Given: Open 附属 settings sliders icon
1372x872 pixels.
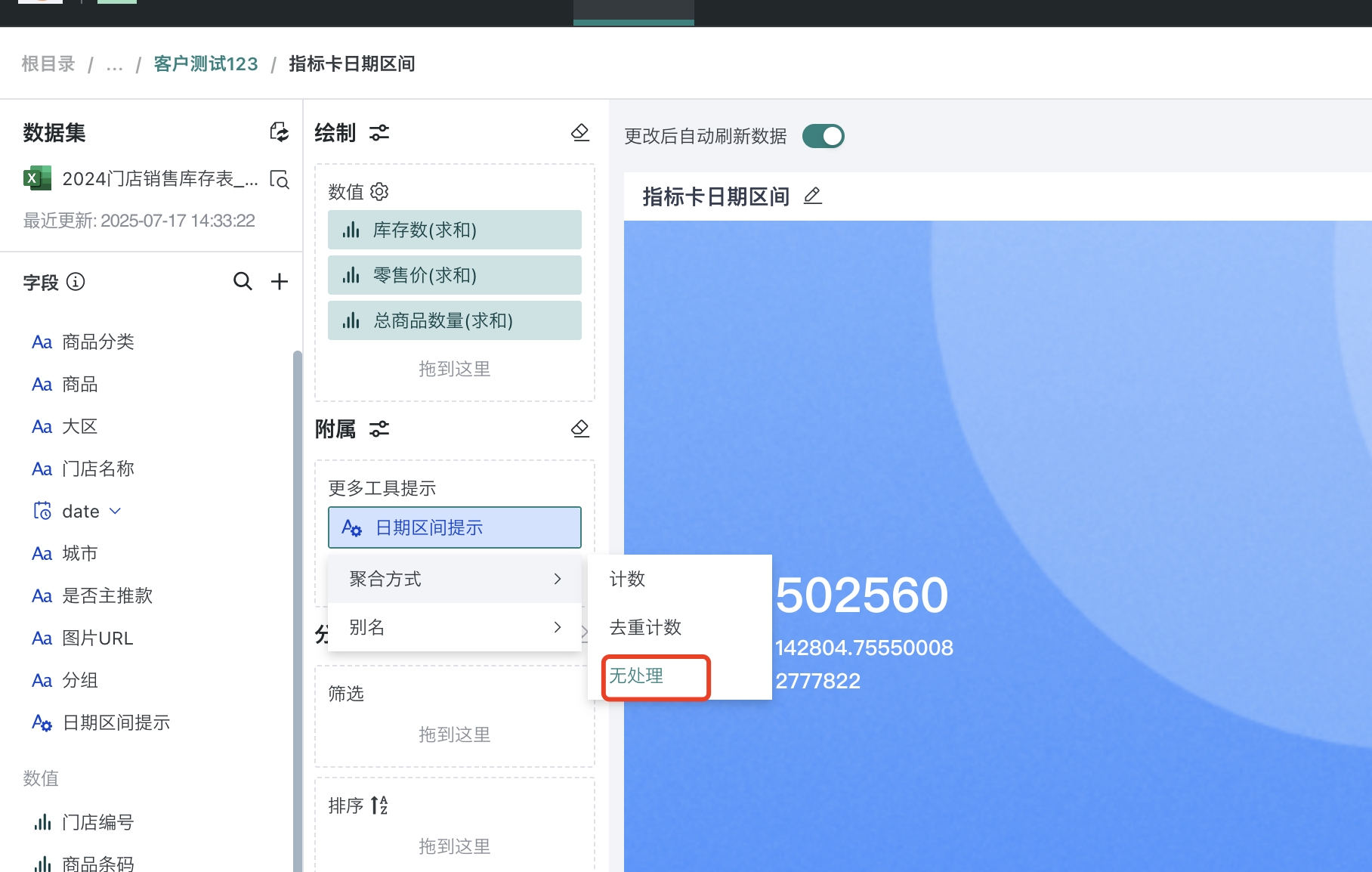Looking at the screenshot, I should [x=379, y=429].
